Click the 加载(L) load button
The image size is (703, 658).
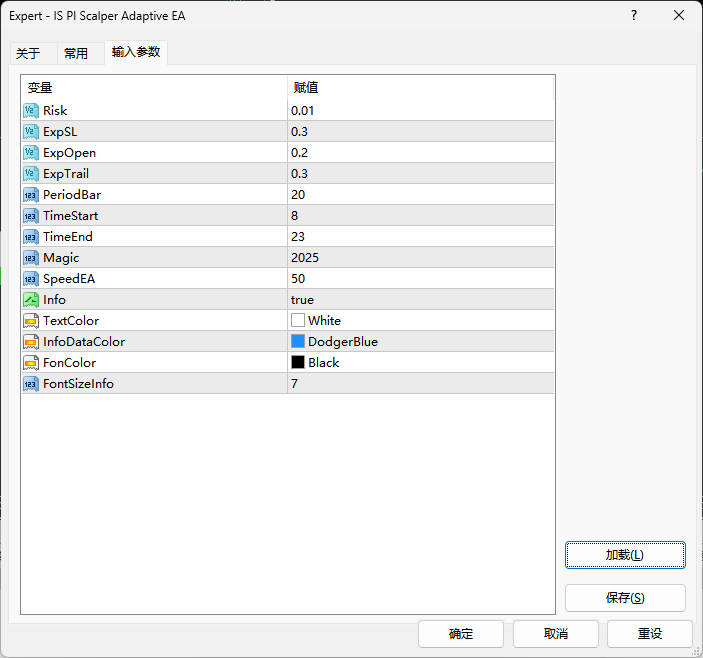tap(625, 555)
